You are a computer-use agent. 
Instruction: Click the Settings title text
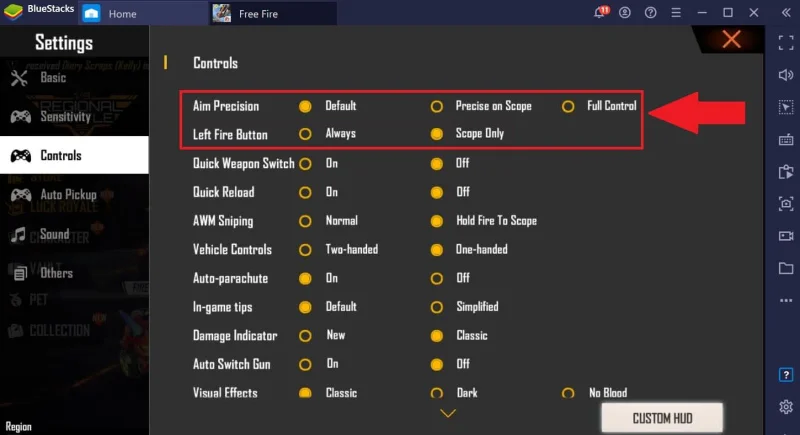point(64,43)
